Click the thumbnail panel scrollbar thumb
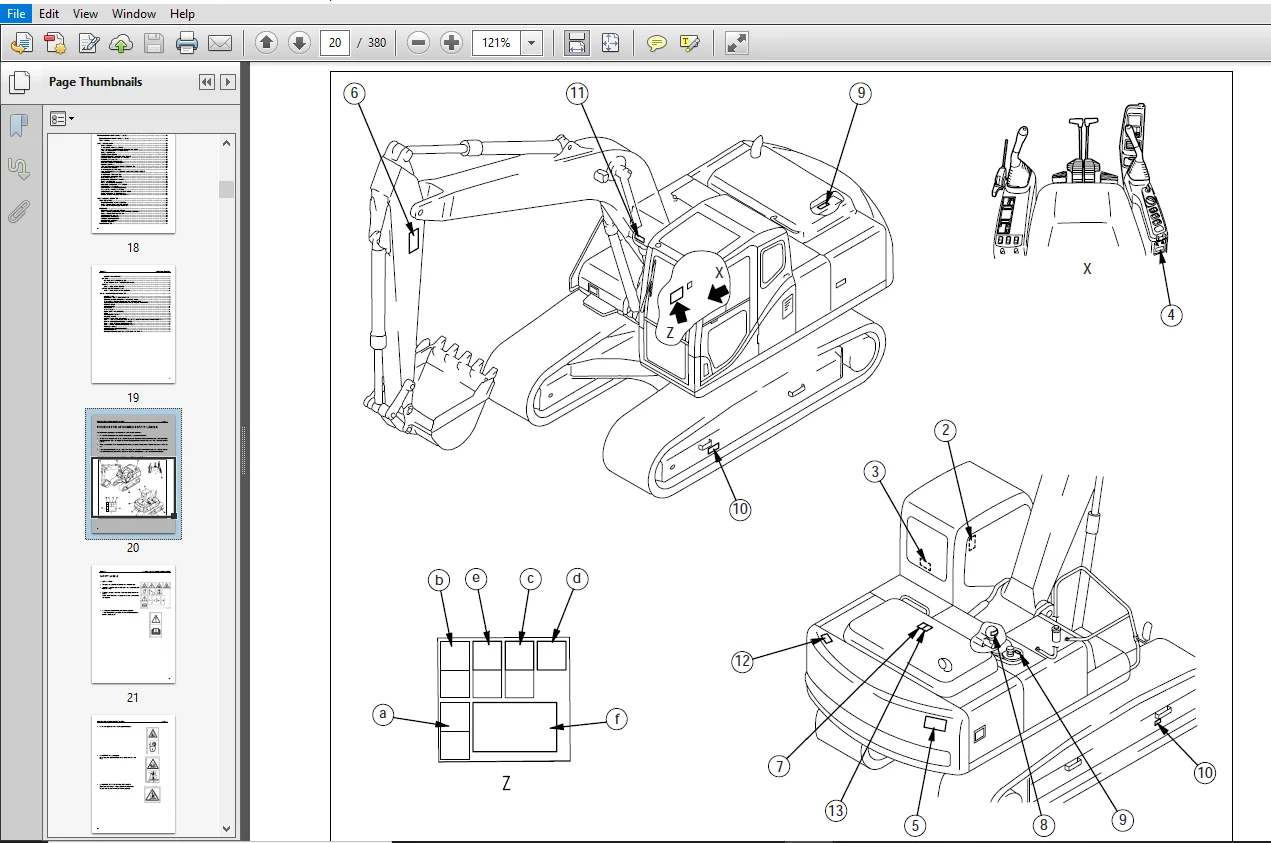Image resolution: width=1271 pixels, height=843 pixels. (x=226, y=189)
